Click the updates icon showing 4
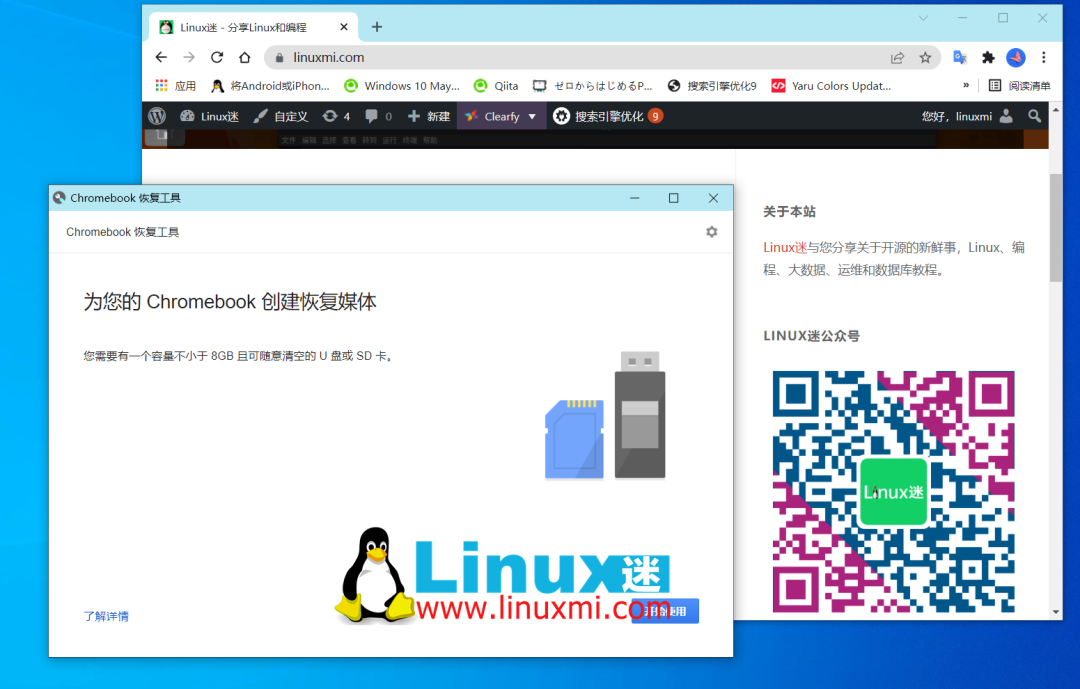The image size is (1080, 689). (331, 115)
